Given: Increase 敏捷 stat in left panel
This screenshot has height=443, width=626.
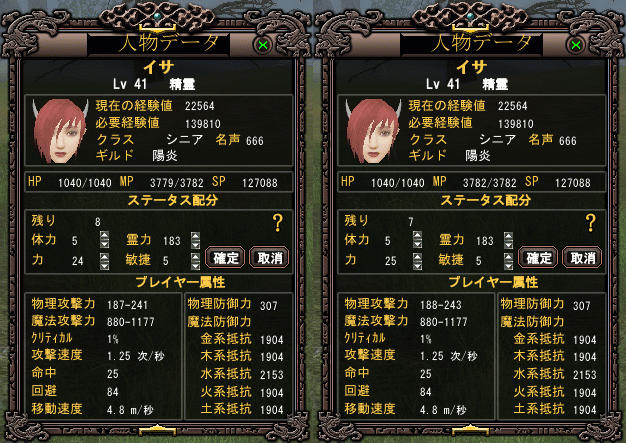Looking at the screenshot, I should [195, 257].
